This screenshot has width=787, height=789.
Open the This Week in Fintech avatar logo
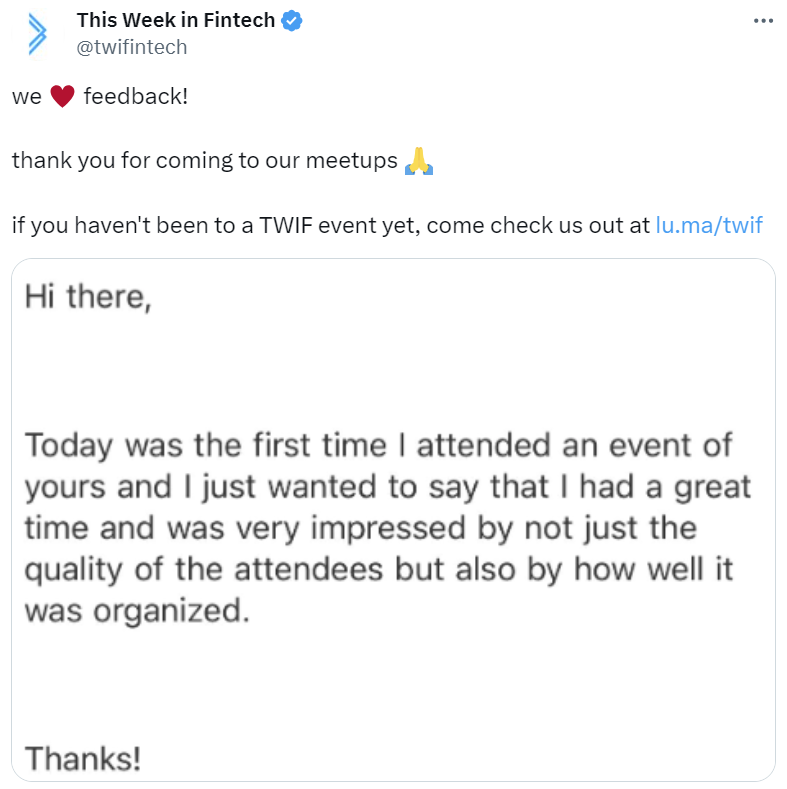tap(37, 33)
